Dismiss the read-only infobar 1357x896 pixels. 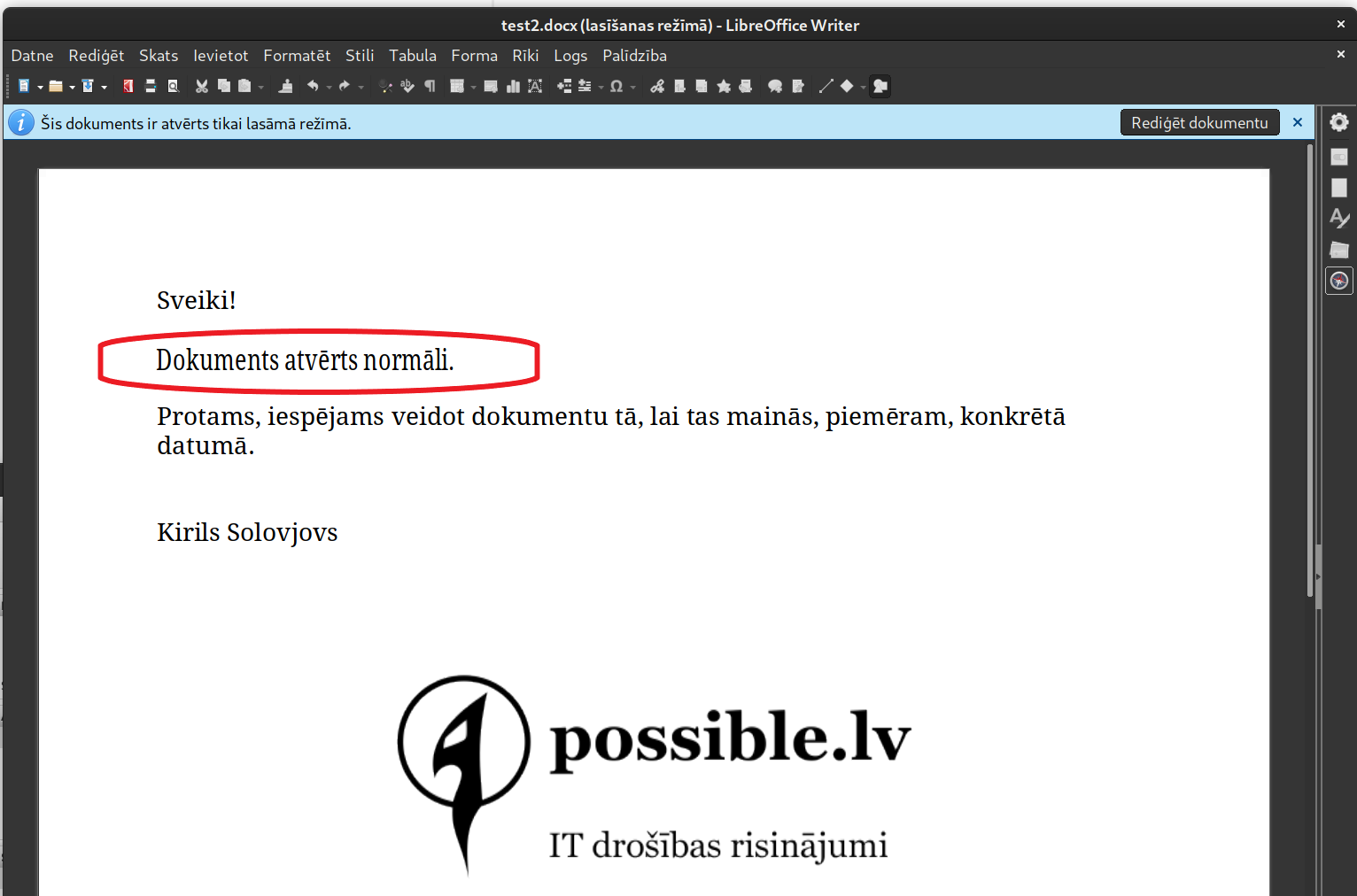(x=1298, y=123)
